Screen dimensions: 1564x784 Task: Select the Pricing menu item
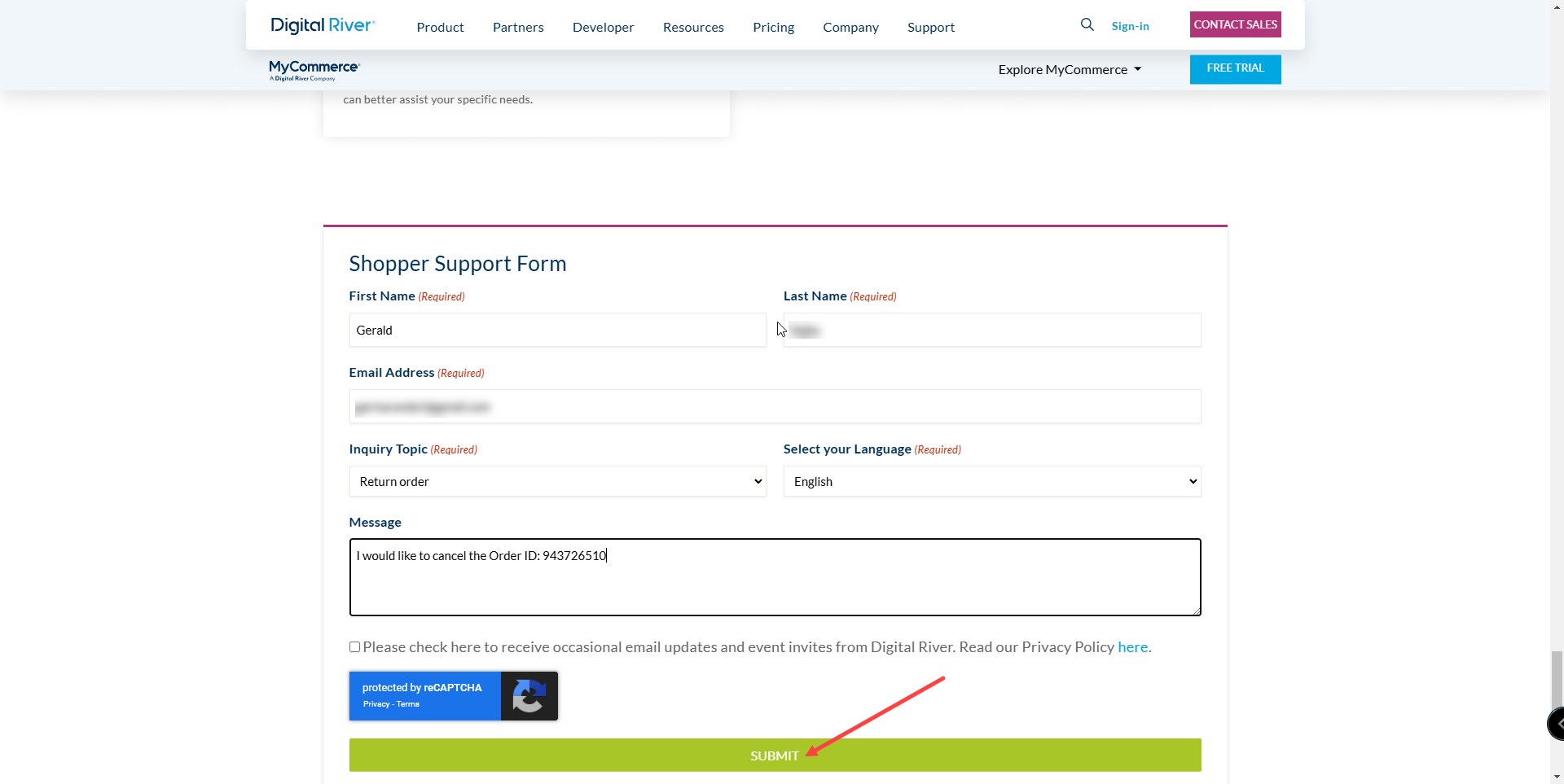pyautogui.click(x=773, y=27)
